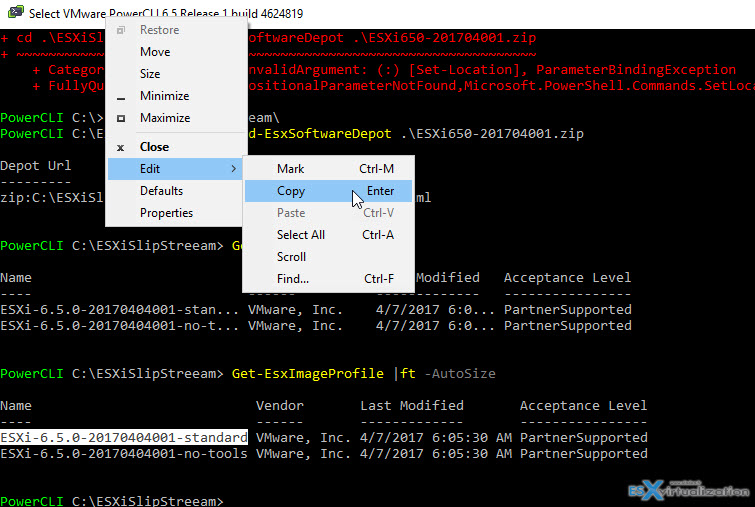The image size is (755, 507).
Task: Select Copy in the Edit submenu
Action: point(291,191)
